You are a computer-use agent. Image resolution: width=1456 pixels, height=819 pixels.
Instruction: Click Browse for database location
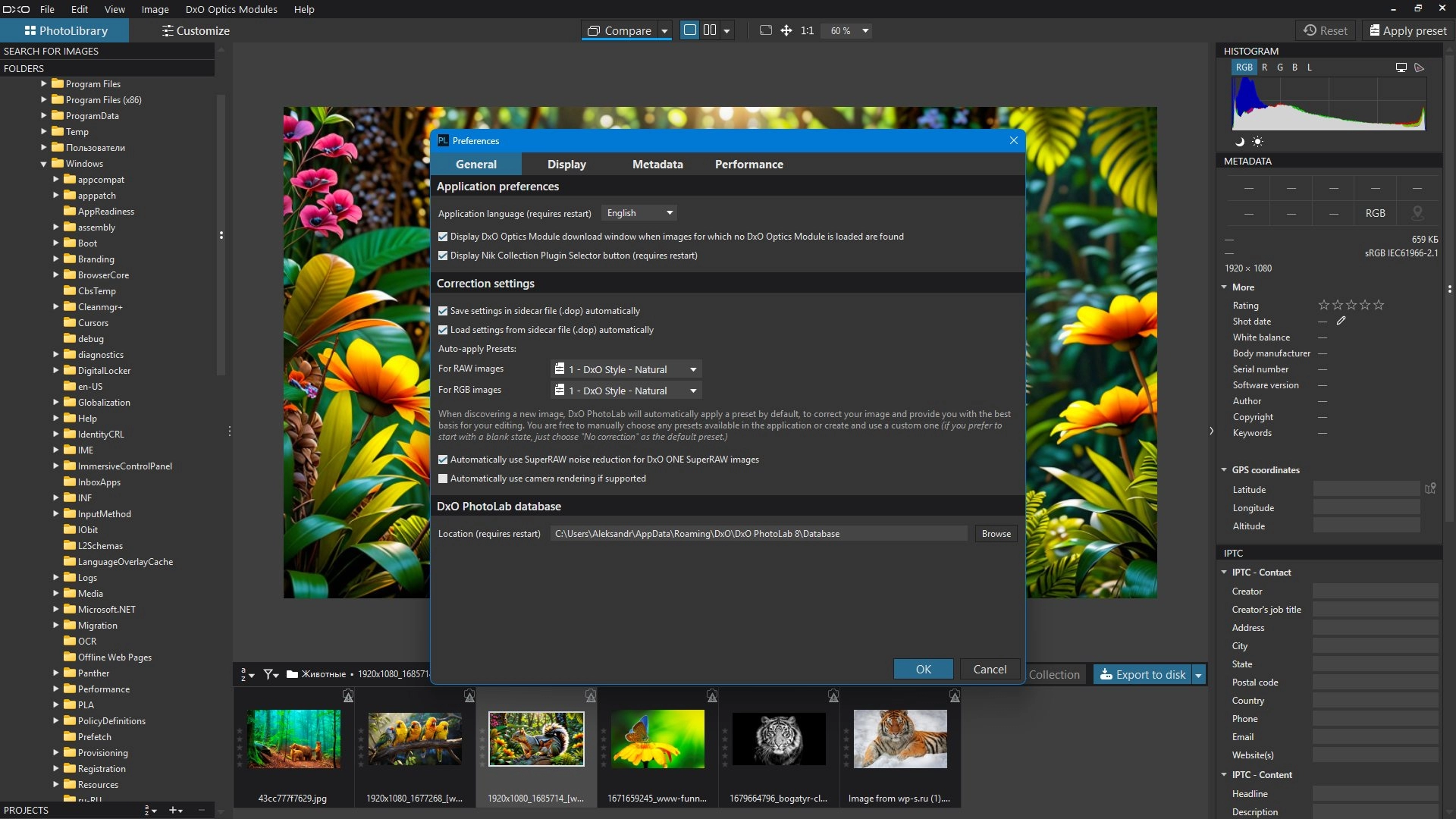(x=996, y=534)
